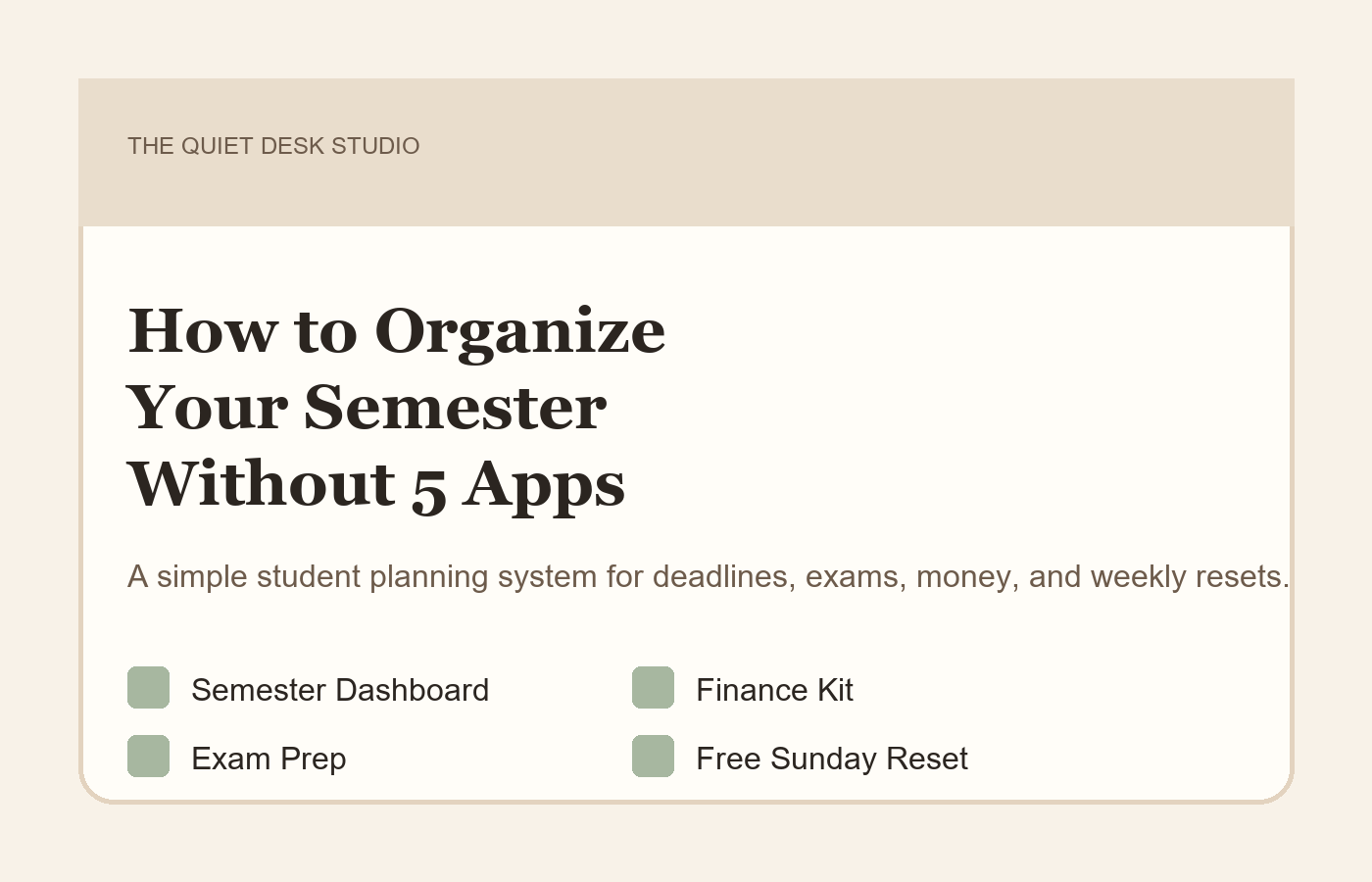The height and width of the screenshot is (882, 1372).
Task: Click the headline line 'Your Semester'
Action: pyautogui.click(x=367, y=408)
